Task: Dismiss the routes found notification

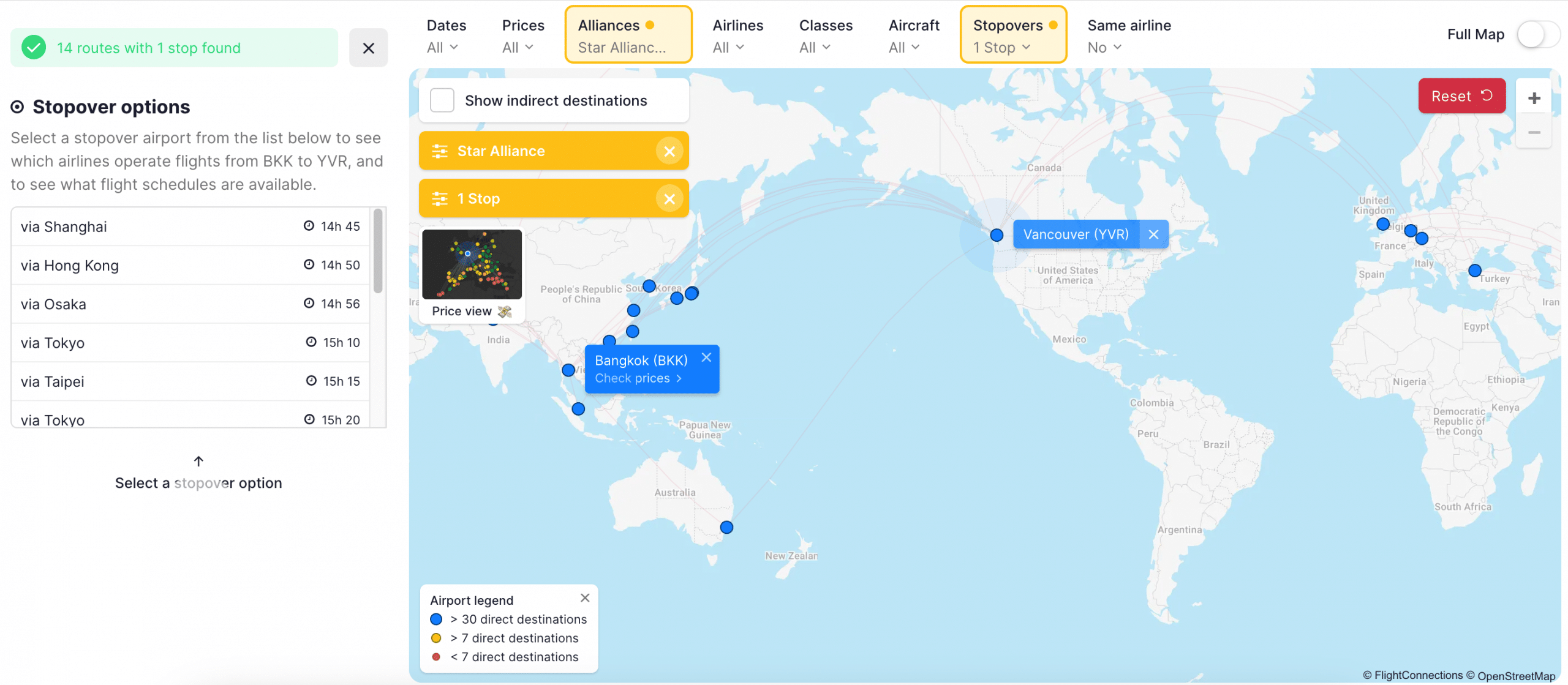Action: coord(368,48)
